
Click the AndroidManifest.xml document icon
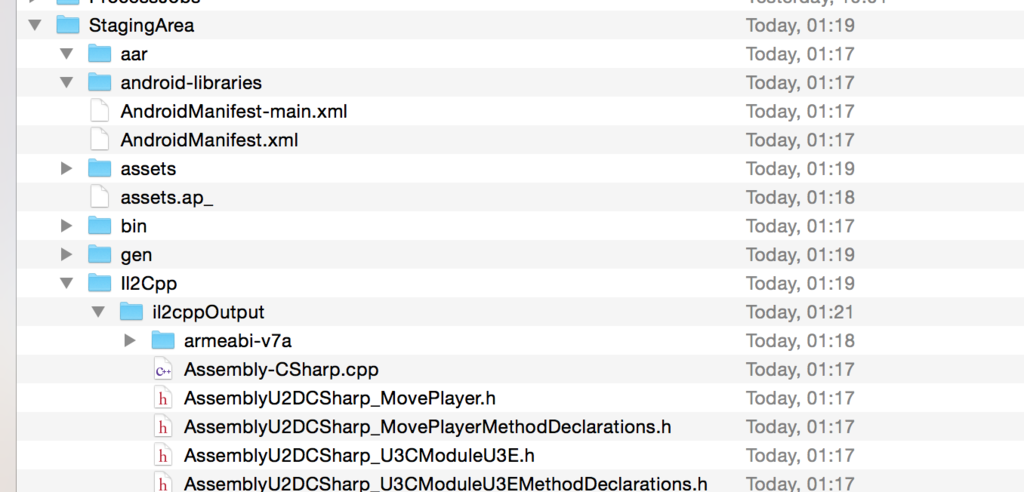(99, 140)
